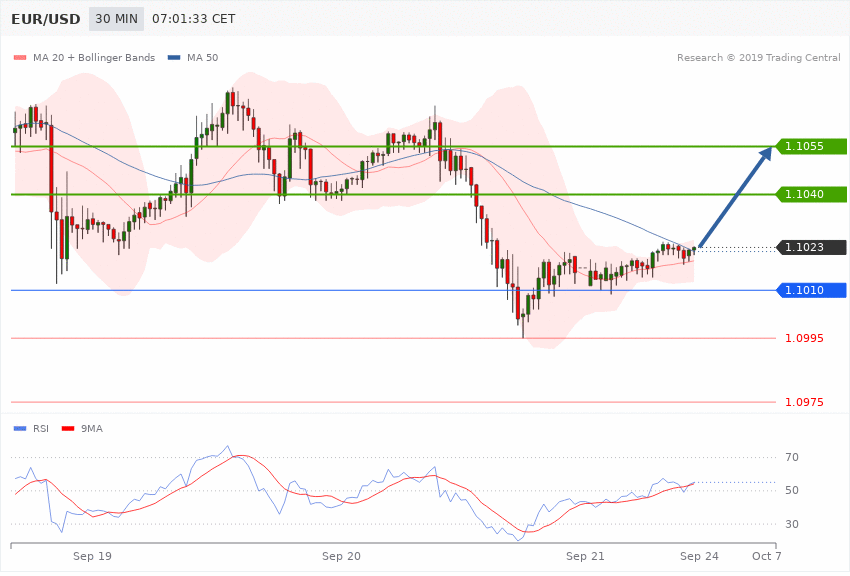Click the blue MA 50 legend swatch
This screenshot has width=850, height=576.
point(174,57)
